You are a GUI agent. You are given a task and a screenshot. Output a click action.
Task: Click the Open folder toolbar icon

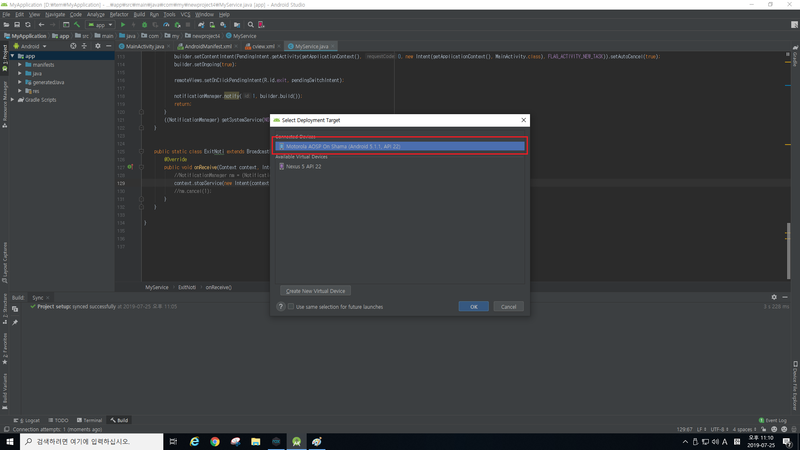tap(6, 24)
